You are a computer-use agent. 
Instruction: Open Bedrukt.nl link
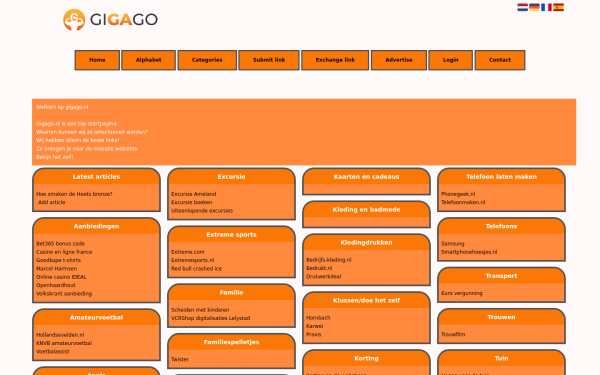point(319,268)
